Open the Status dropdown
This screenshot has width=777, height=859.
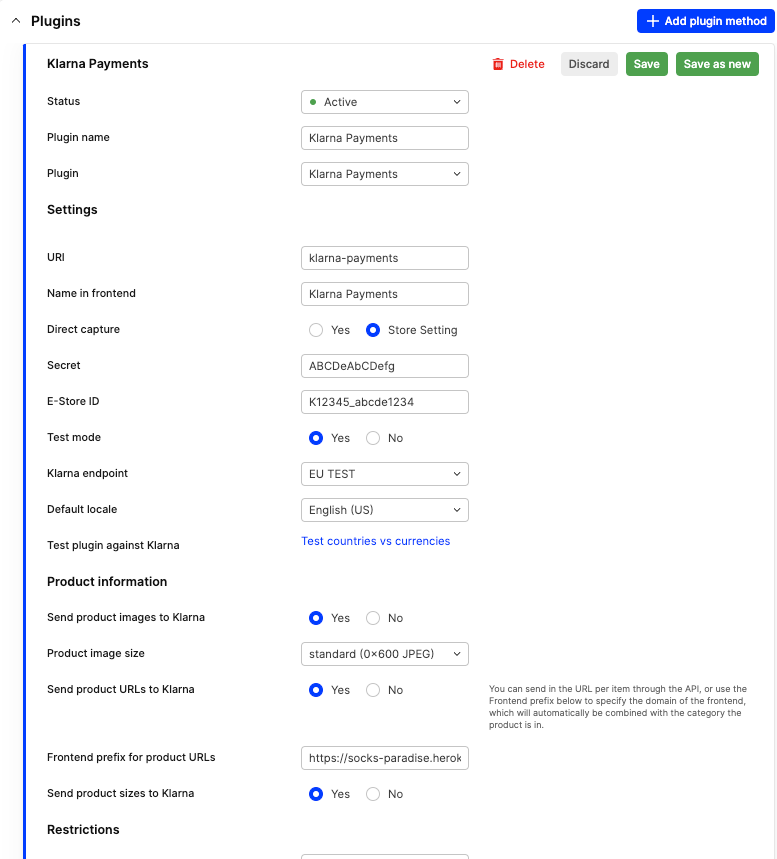pyautogui.click(x=384, y=102)
